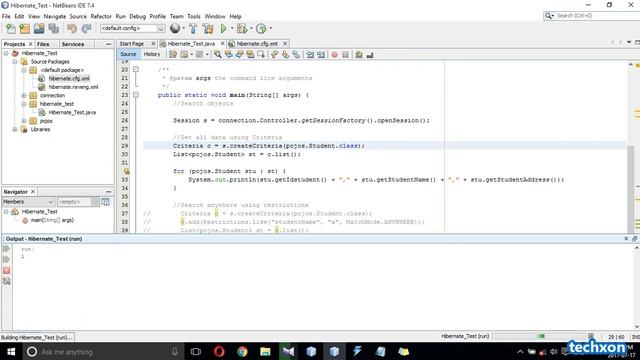Viewport: 640px width, 360px height.
Task: Click the Save All toolbar icon
Action: click(54, 29)
